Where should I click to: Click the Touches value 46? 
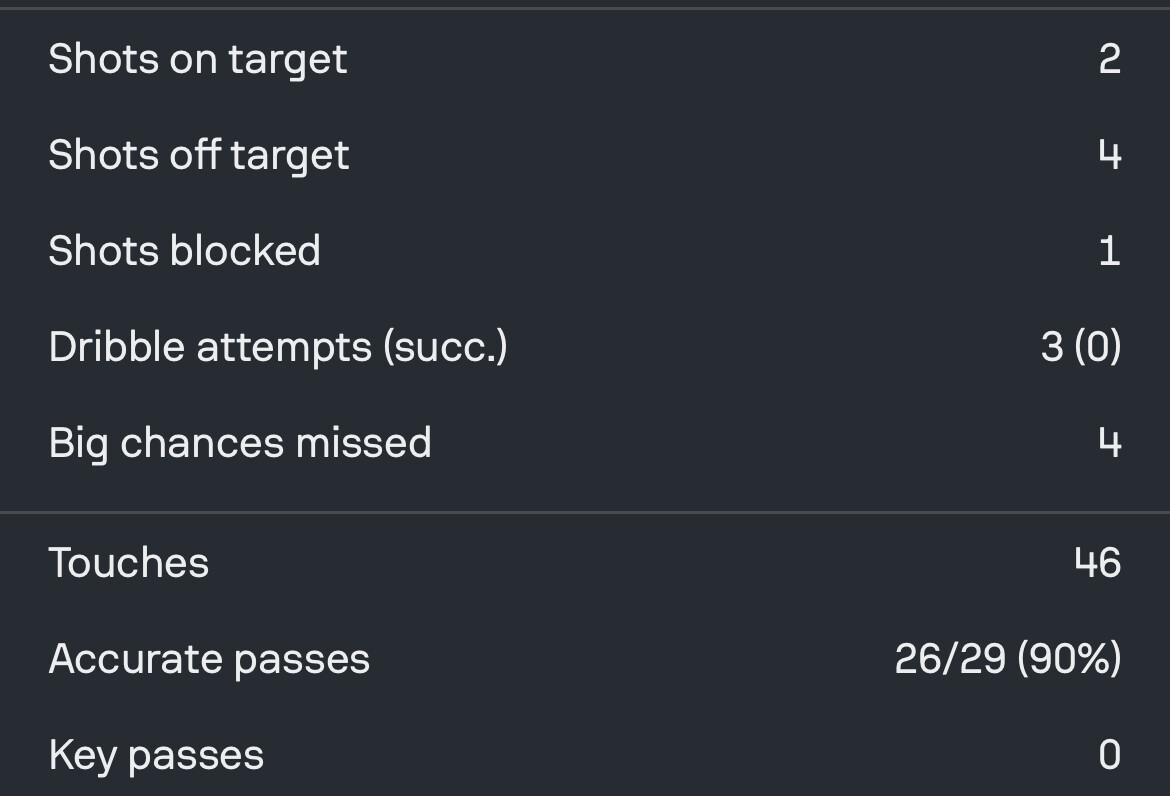click(x=1098, y=562)
